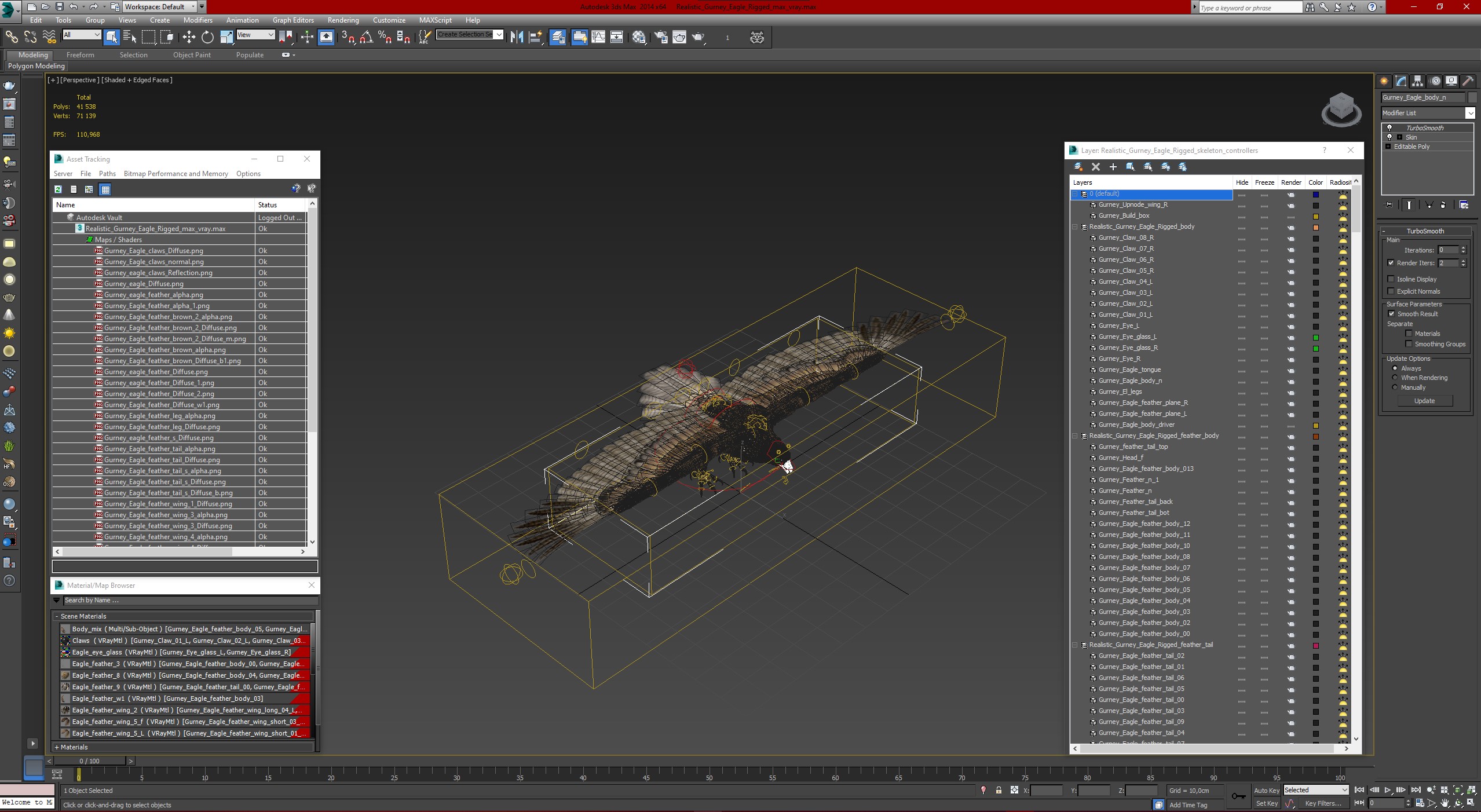Toggle Render Iters checkbox
Screen dimensions: 1481x812
point(1391,263)
